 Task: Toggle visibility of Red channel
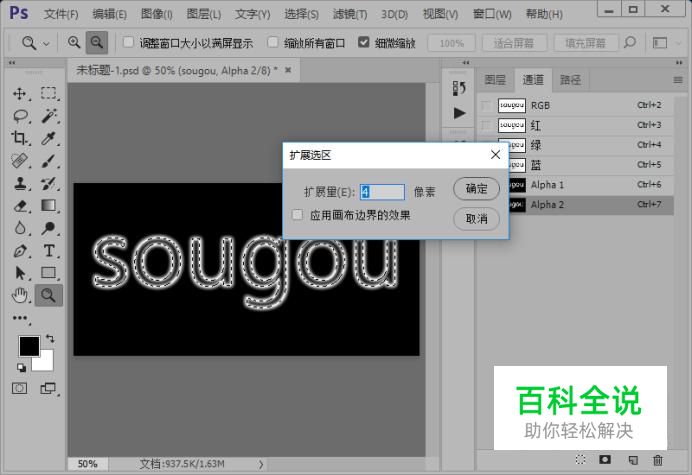coord(486,125)
